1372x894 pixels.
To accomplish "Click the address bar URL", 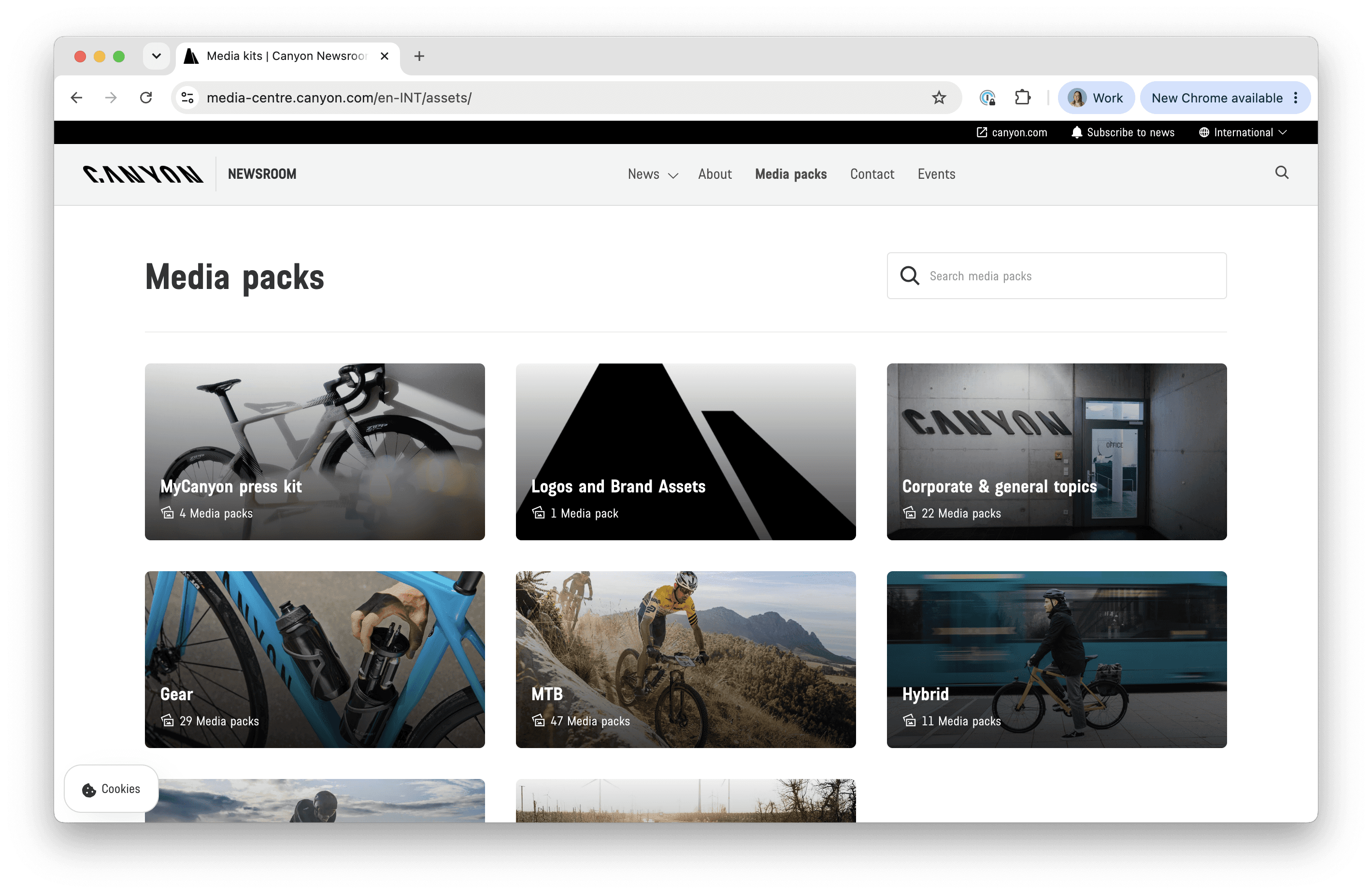I will (339, 98).
